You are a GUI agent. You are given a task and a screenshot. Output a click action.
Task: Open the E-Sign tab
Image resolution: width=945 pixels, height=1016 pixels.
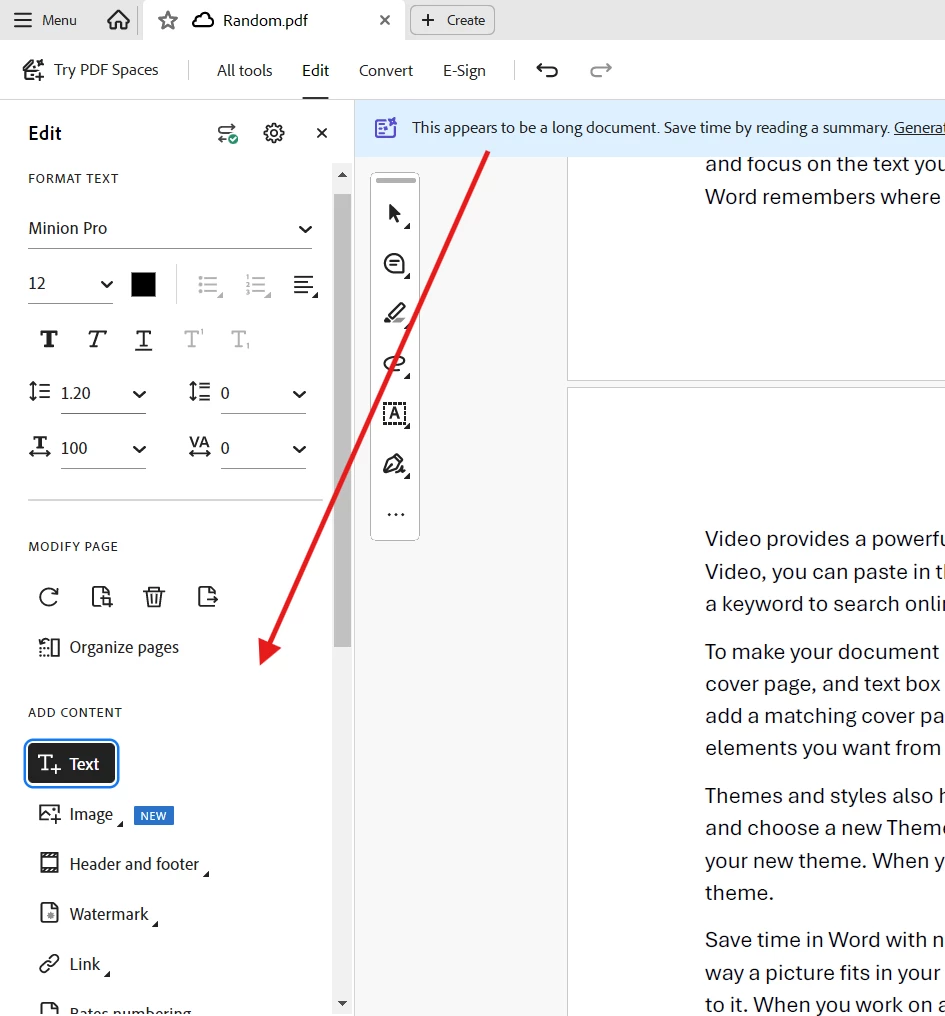point(464,71)
